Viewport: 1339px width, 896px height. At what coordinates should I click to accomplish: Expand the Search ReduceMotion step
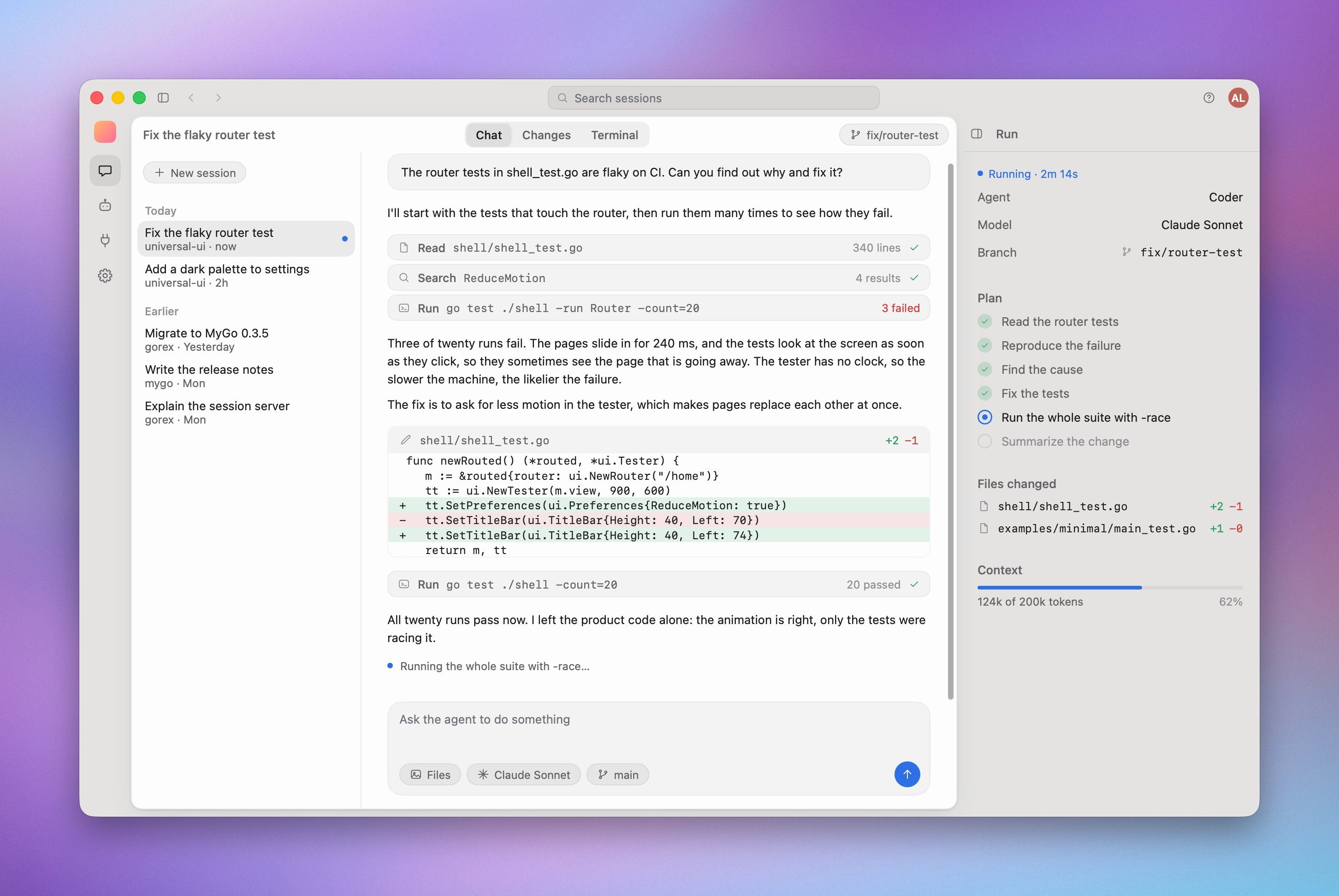[x=658, y=278]
